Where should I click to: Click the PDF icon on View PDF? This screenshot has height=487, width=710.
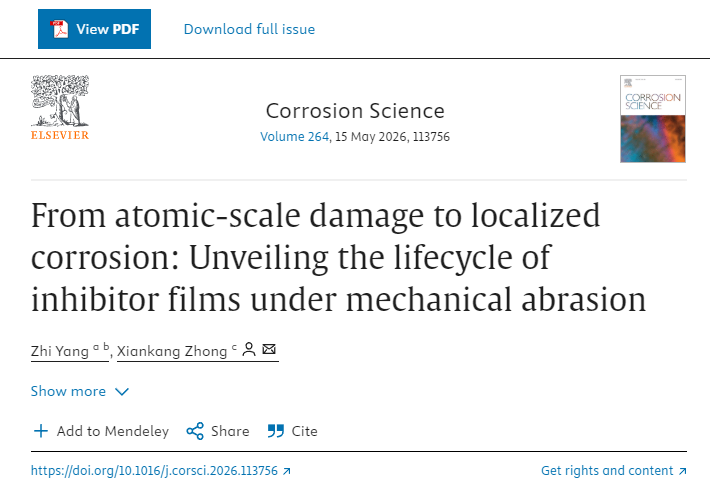click(59, 29)
